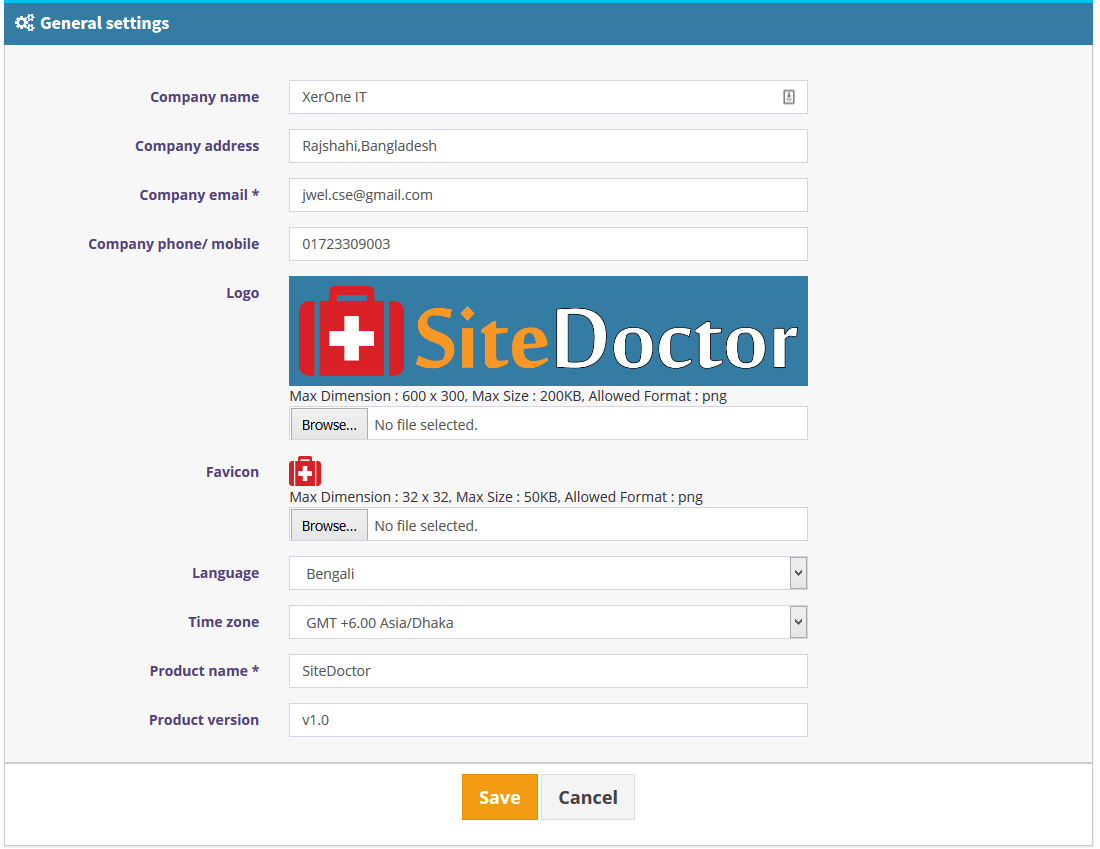Click logo's No file selected text
1100x849 pixels.
coord(426,425)
